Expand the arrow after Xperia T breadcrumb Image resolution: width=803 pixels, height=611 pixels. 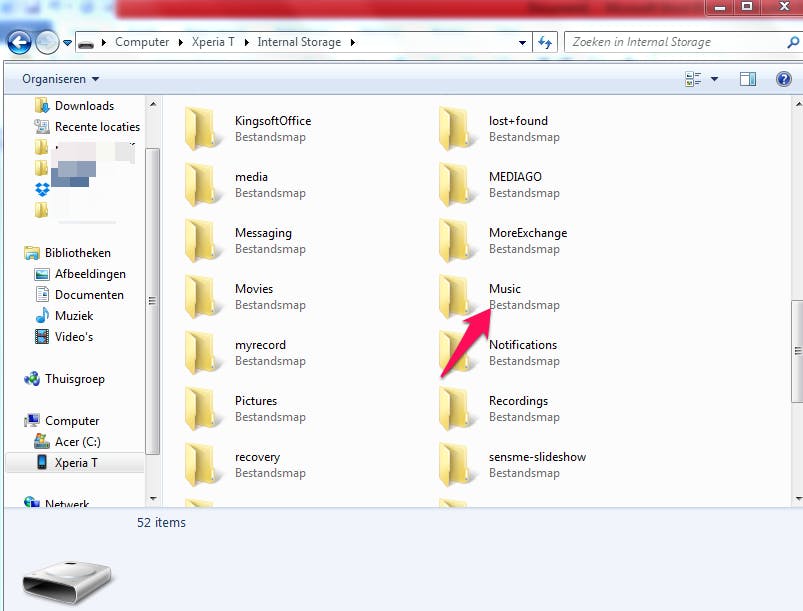[x=246, y=43]
